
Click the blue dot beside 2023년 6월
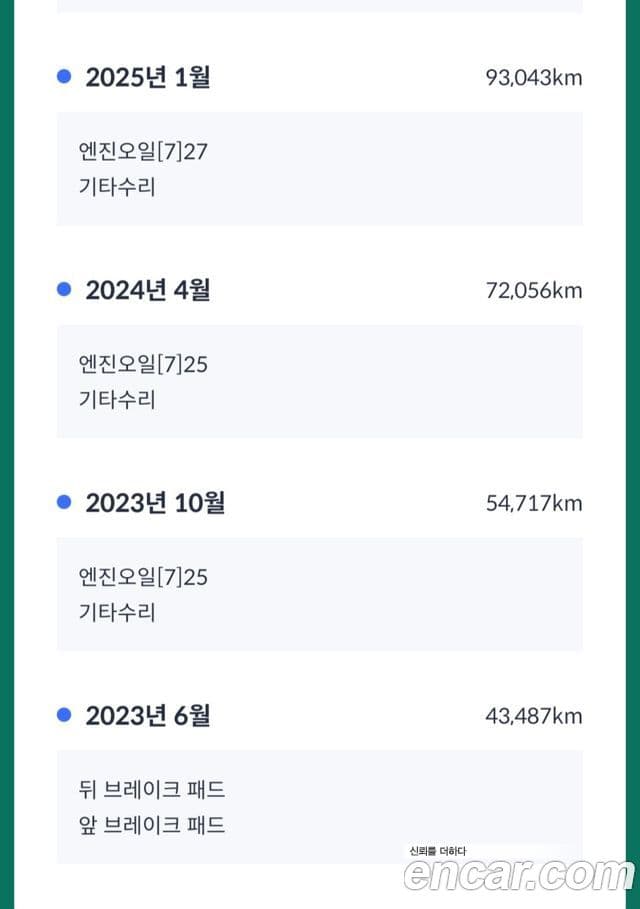tap(64, 714)
